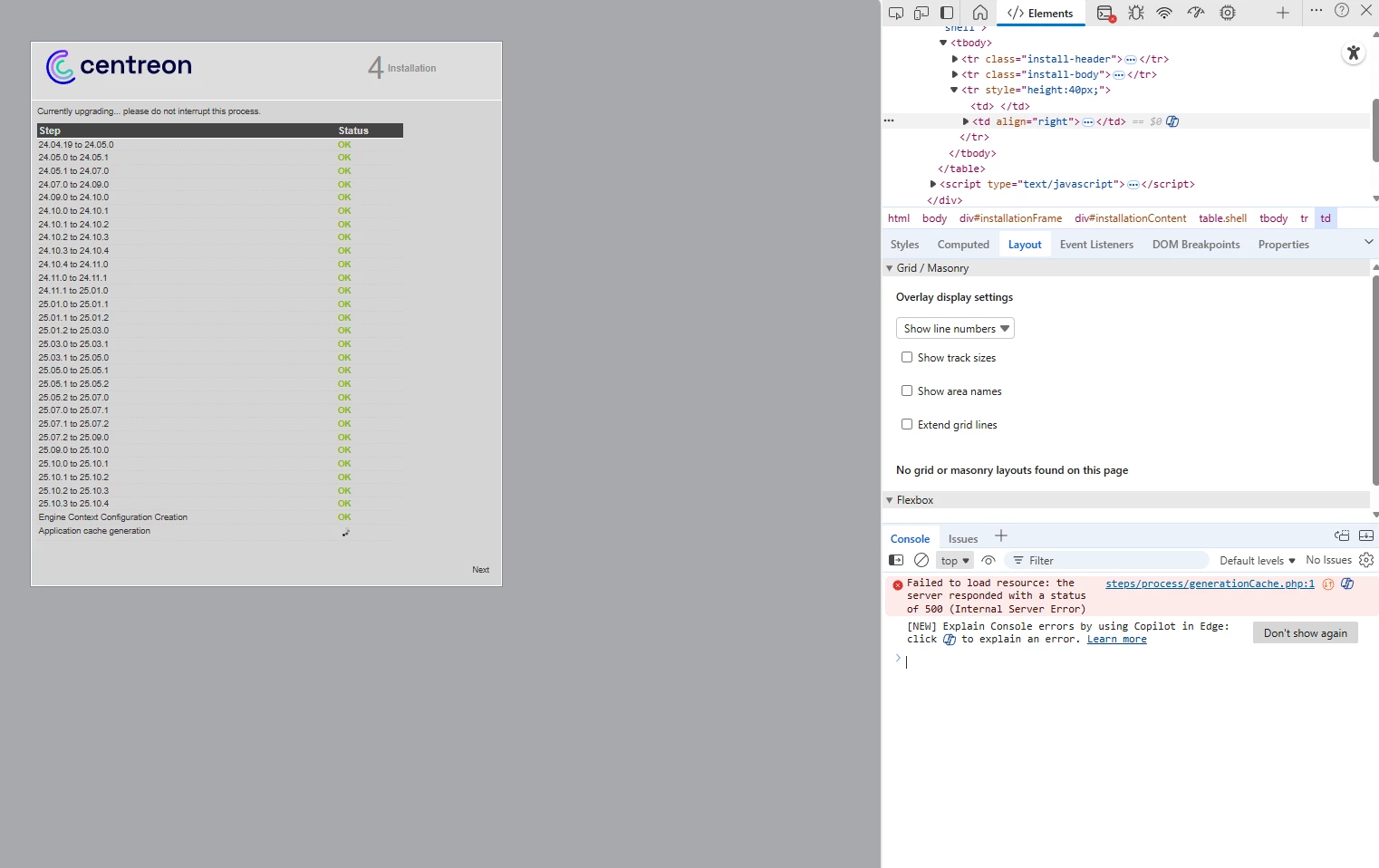Open the Issues tab in the drawer
Image resolution: width=1379 pixels, height=868 pixels.
pos(962,539)
